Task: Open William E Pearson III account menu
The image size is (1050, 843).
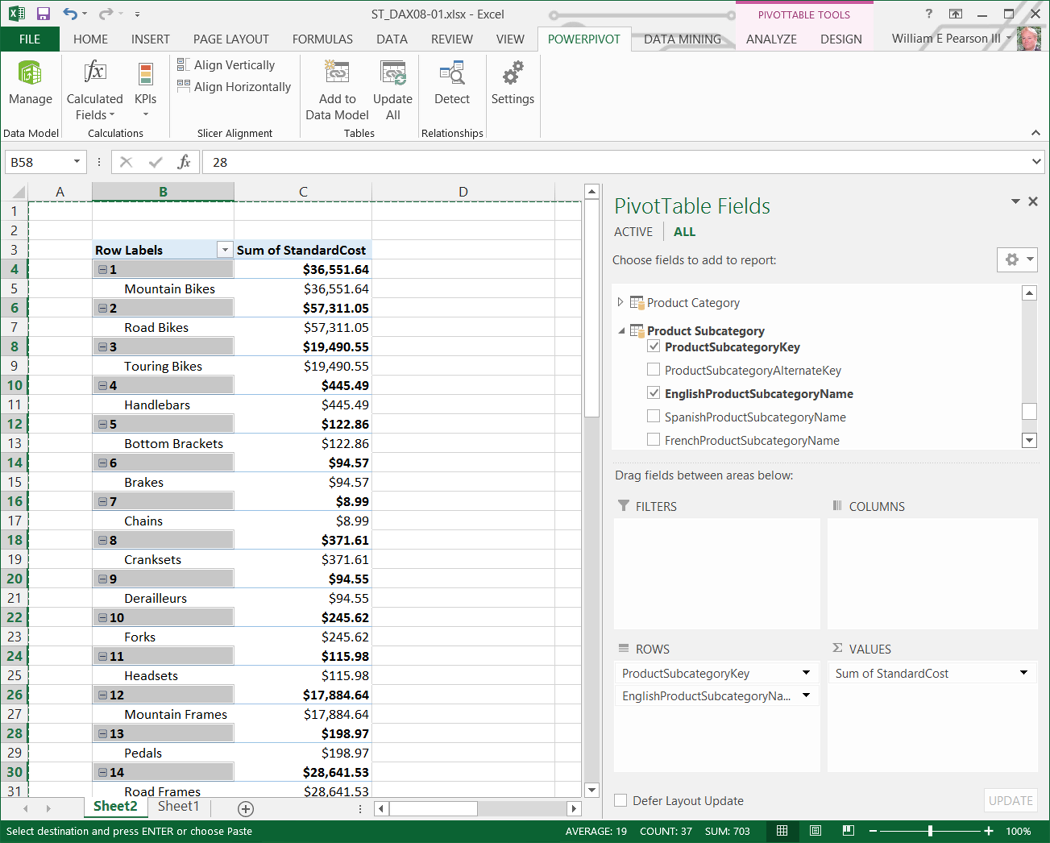Action: click(951, 39)
